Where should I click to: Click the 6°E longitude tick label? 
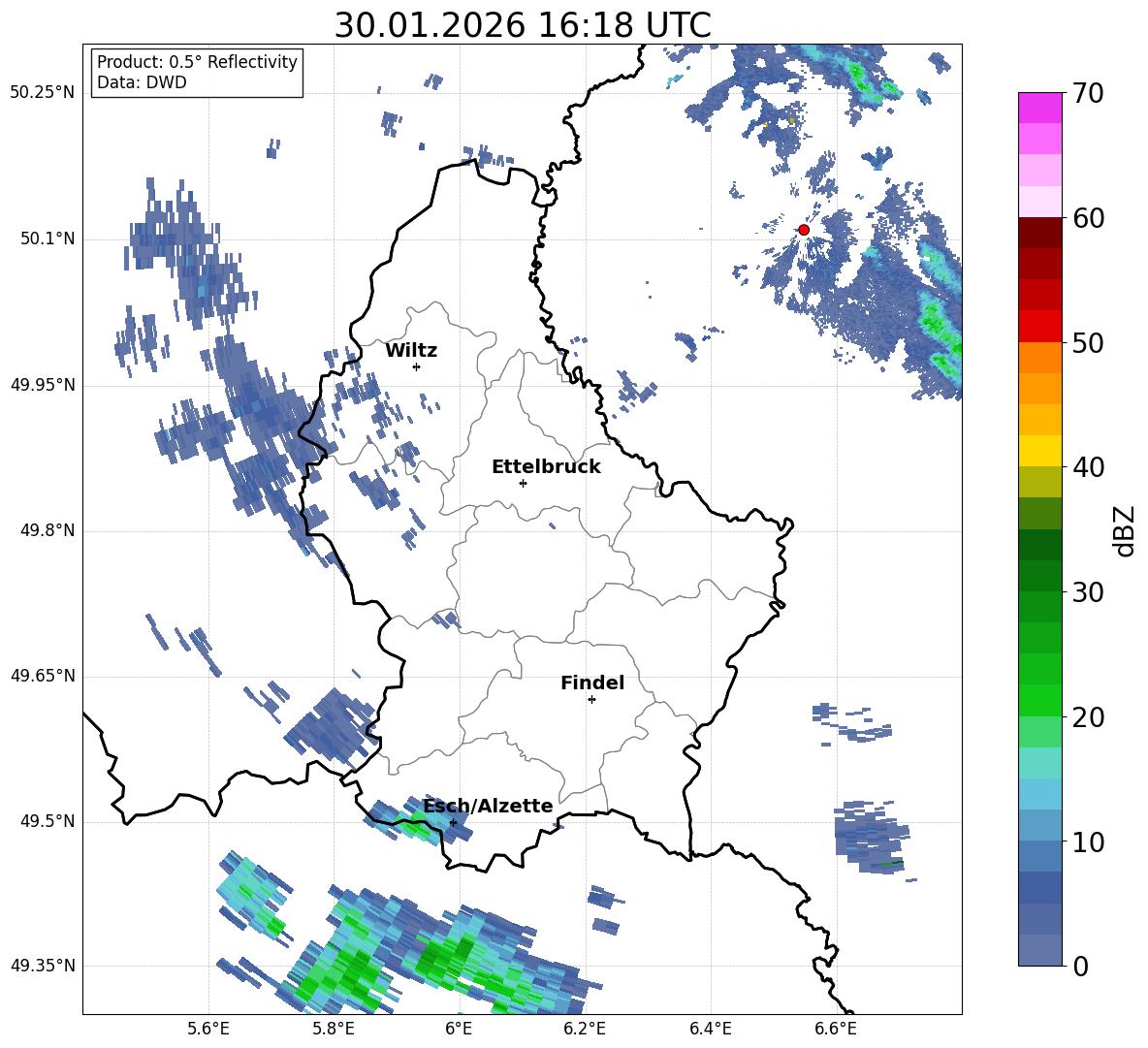point(459,1029)
